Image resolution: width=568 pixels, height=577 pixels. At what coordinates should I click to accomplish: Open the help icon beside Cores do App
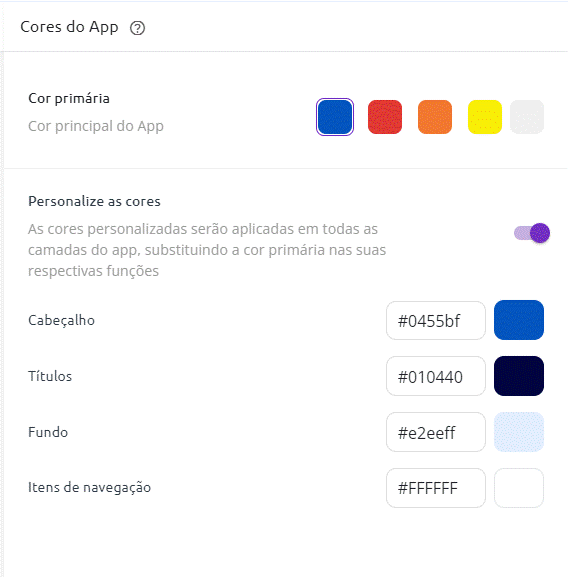pos(138,28)
